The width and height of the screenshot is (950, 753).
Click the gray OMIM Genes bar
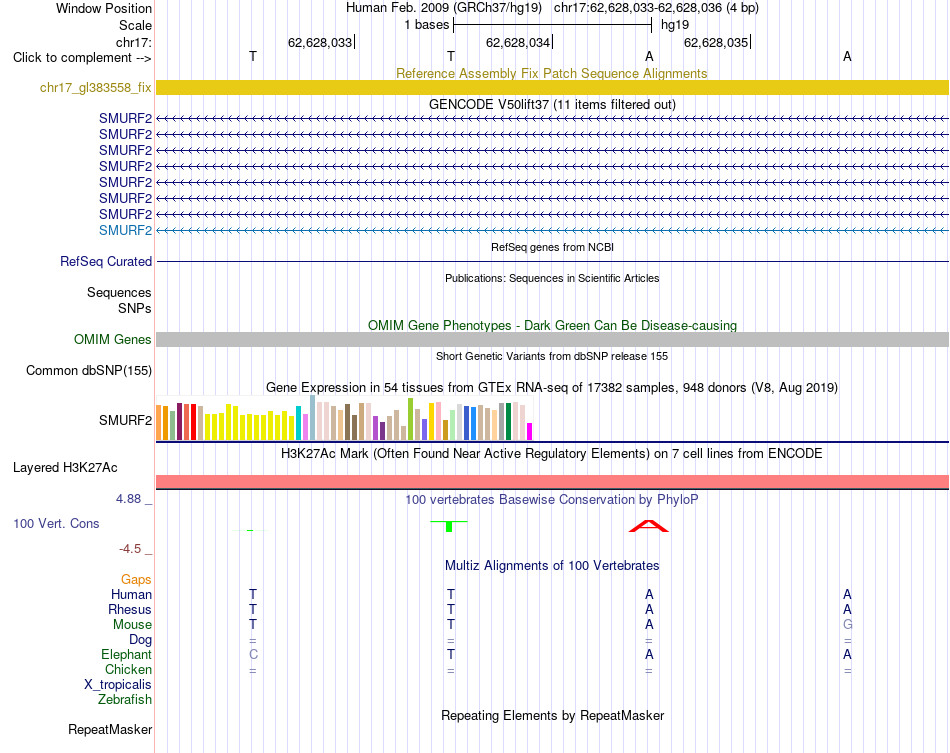(x=552, y=339)
